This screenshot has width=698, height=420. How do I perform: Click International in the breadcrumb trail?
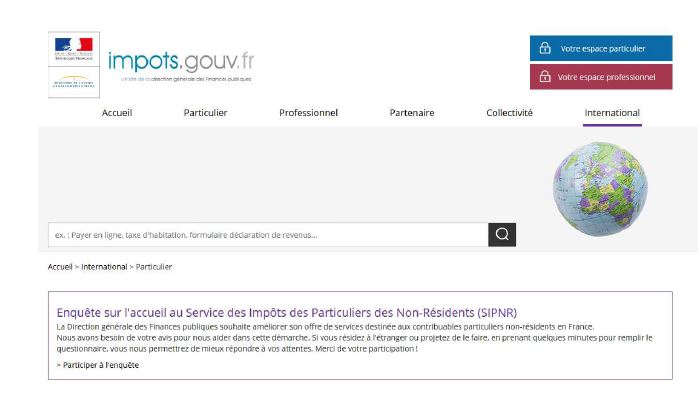pos(104,267)
